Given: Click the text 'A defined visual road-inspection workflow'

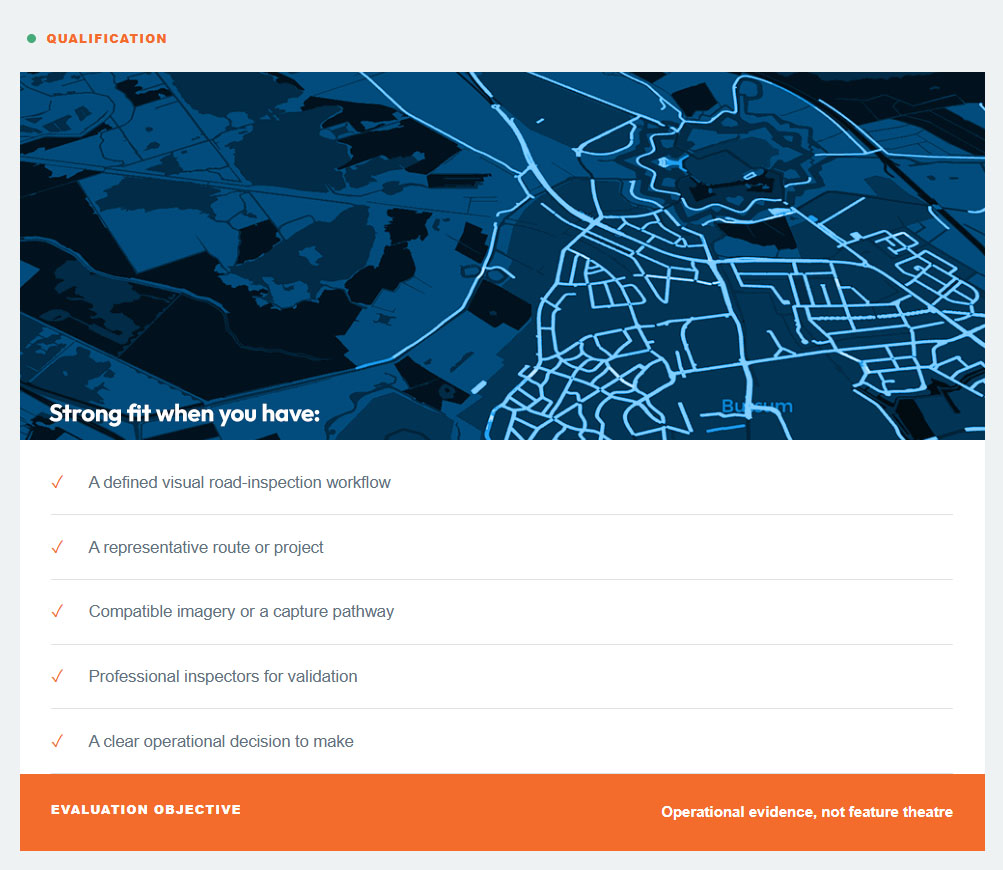Looking at the screenshot, I should 239,482.
